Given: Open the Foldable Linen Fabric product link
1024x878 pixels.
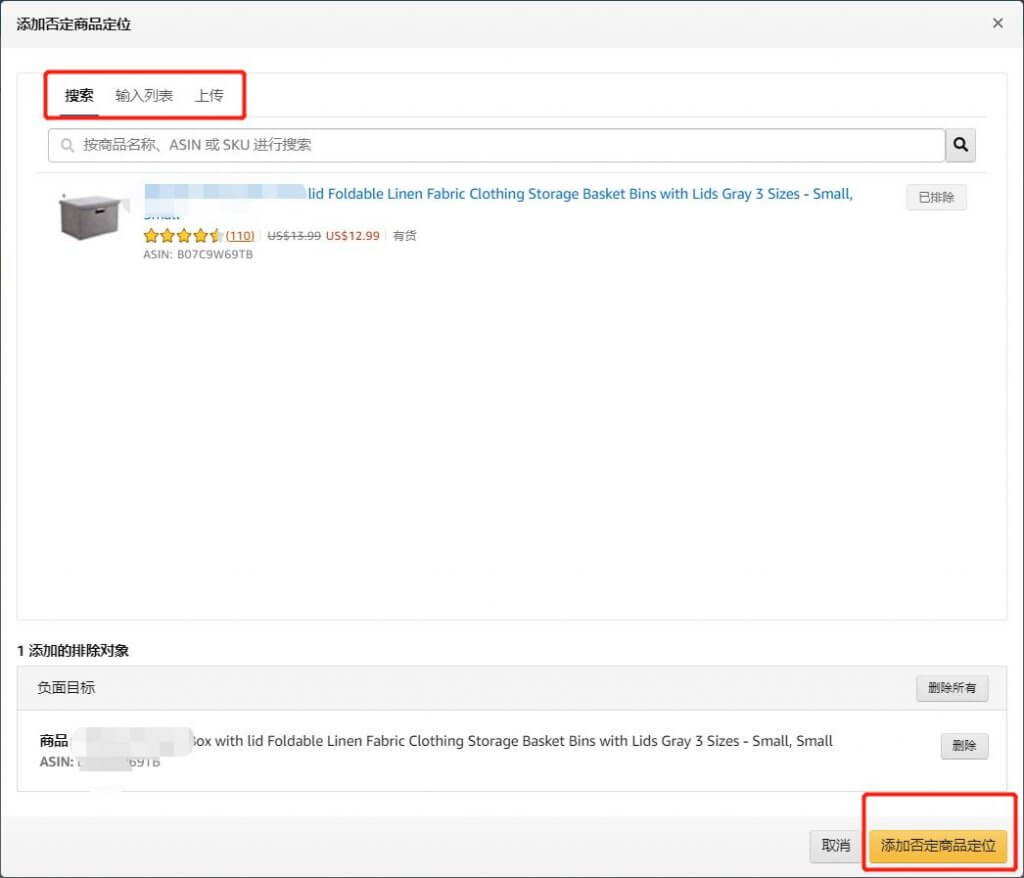Looking at the screenshot, I should [x=498, y=194].
